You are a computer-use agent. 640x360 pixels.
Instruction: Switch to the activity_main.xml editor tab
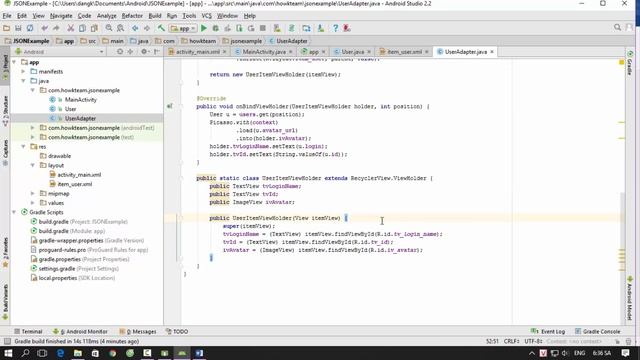tap(198, 52)
